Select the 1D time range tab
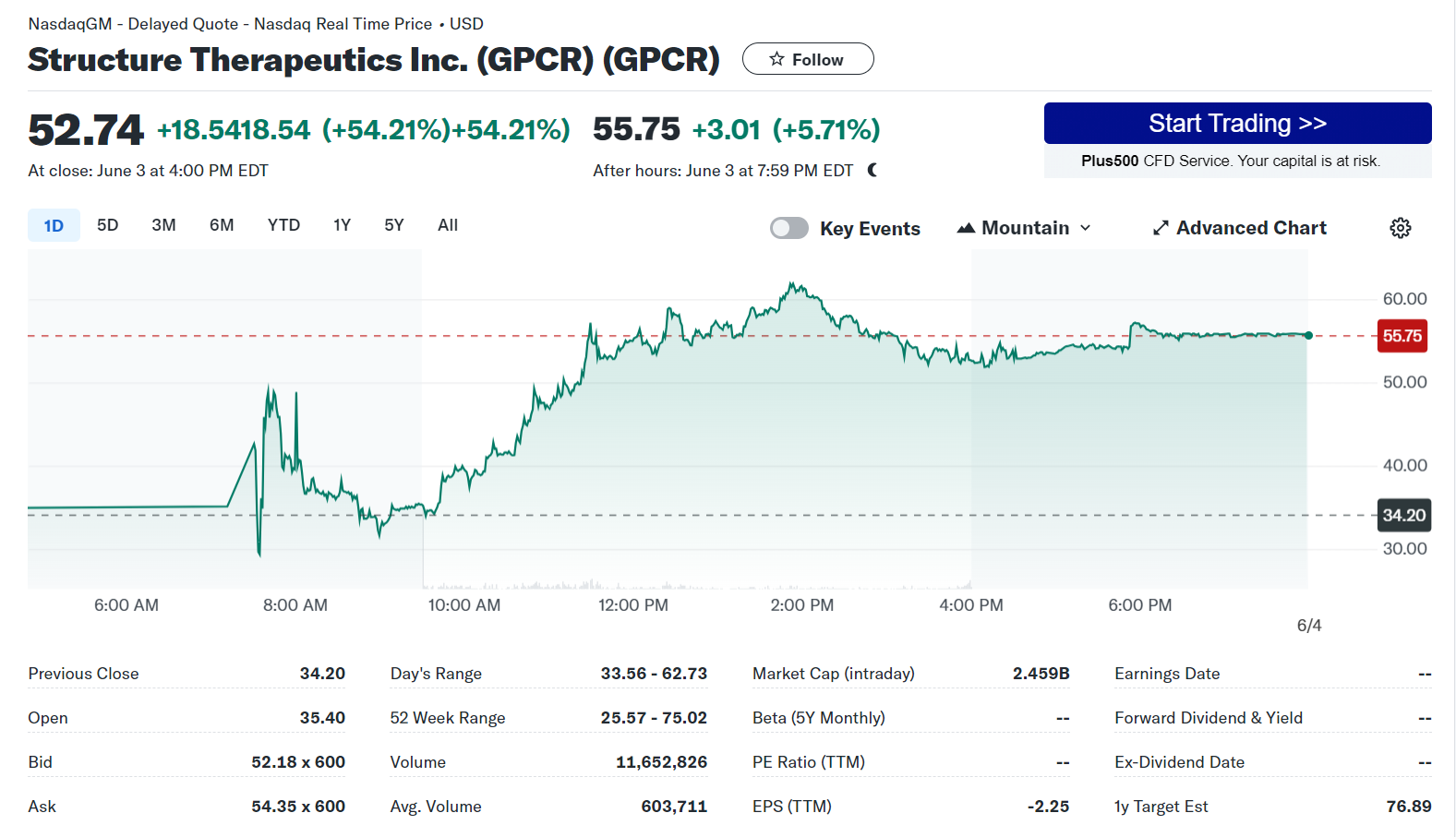The image size is (1456, 837). coord(54,225)
